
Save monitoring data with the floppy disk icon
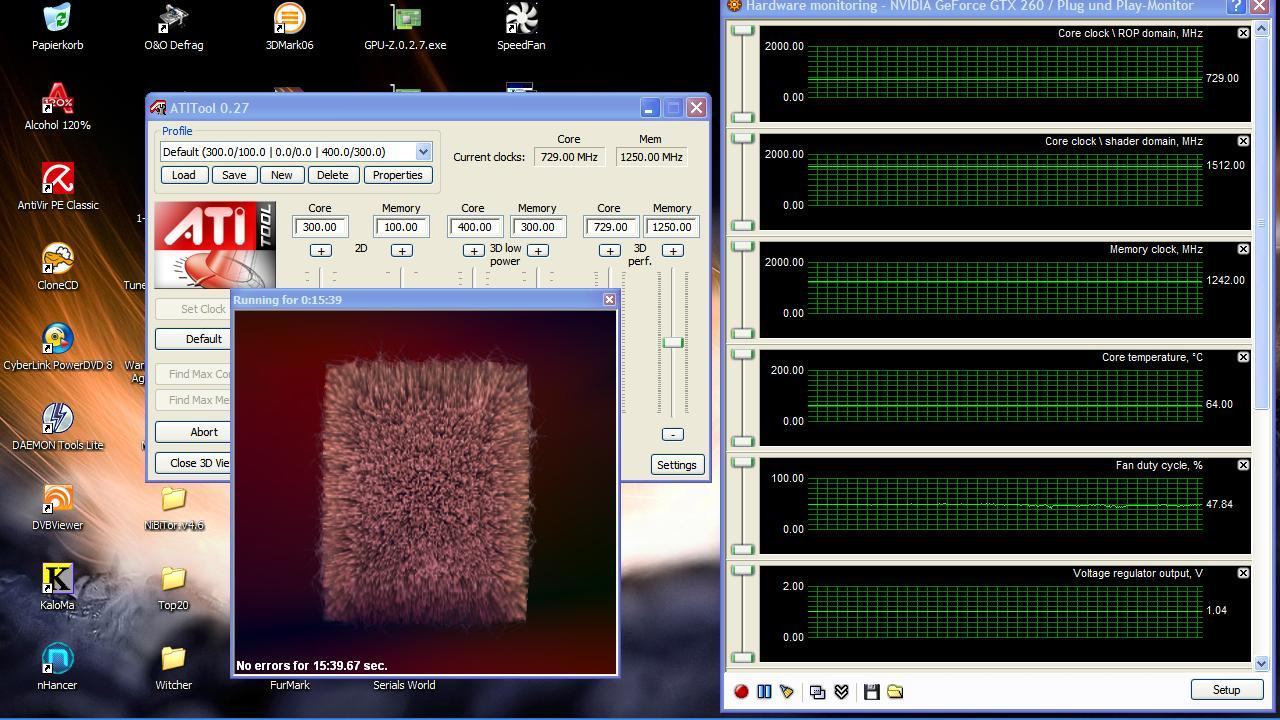[x=871, y=691]
